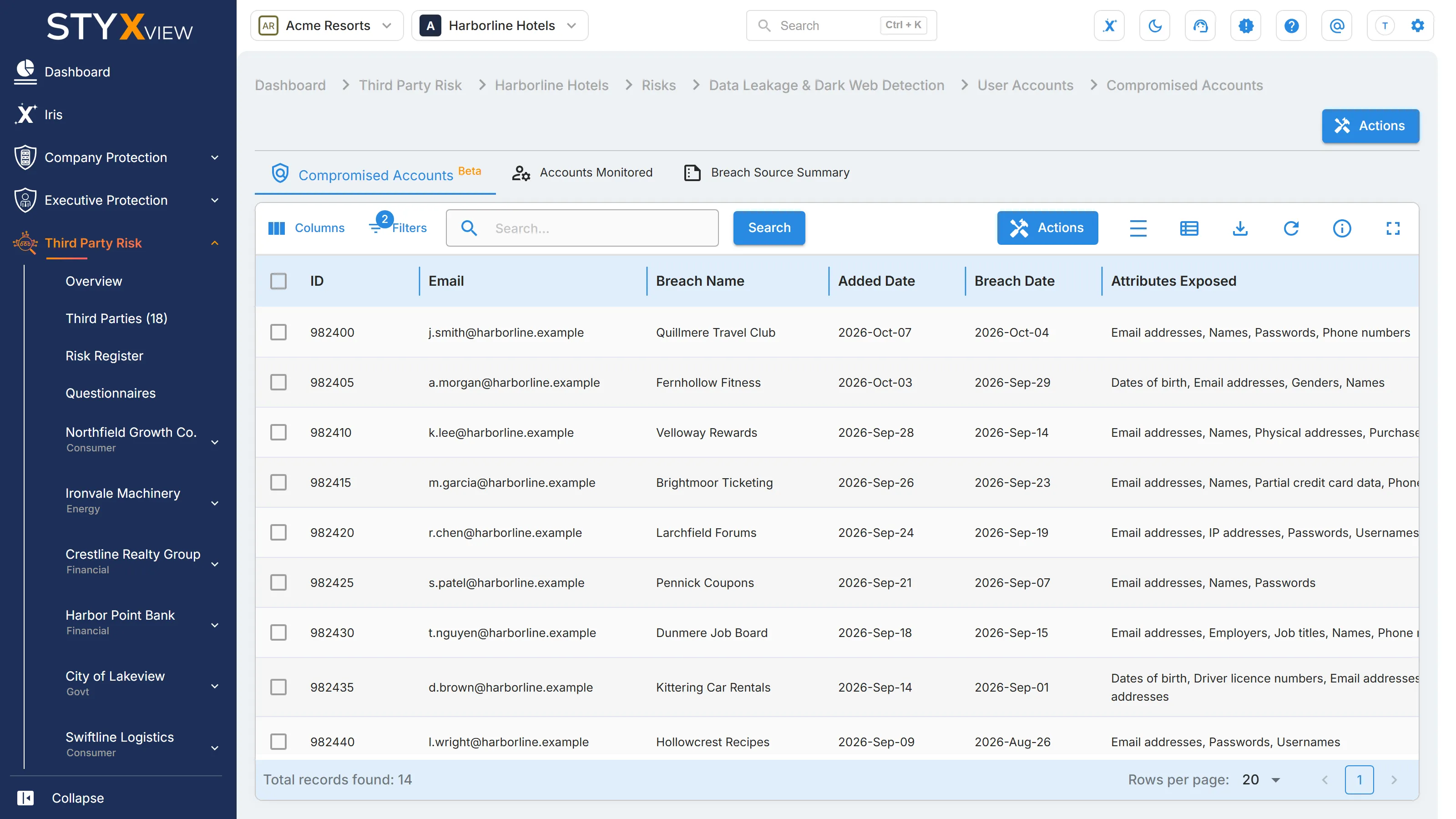Check the row for ID 982435
This screenshot has width=1456, height=819.
coord(278,687)
